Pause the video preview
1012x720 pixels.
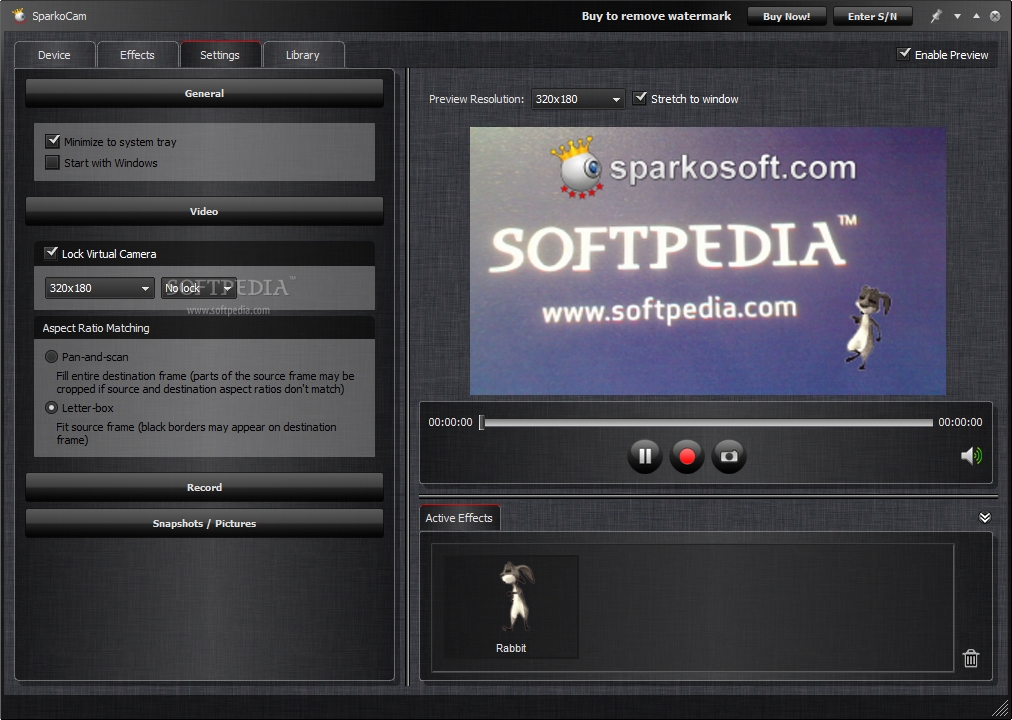645,456
